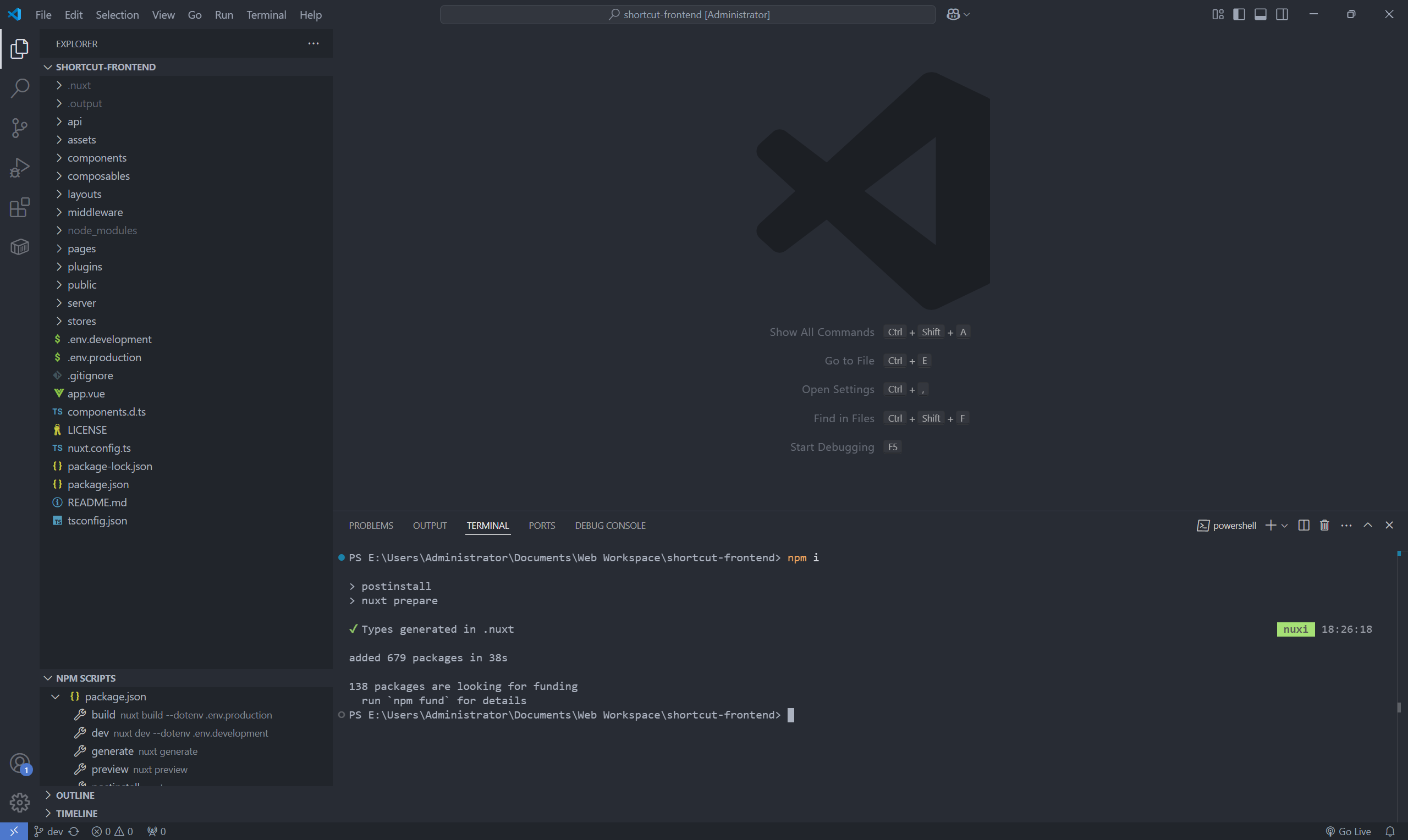This screenshot has height=840, width=1408.
Task: Open terminal panel more actions ellipsis
Action: (x=1346, y=526)
